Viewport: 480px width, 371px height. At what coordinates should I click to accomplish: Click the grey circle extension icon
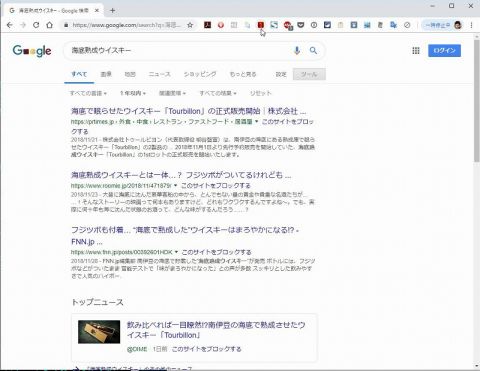[314, 25]
